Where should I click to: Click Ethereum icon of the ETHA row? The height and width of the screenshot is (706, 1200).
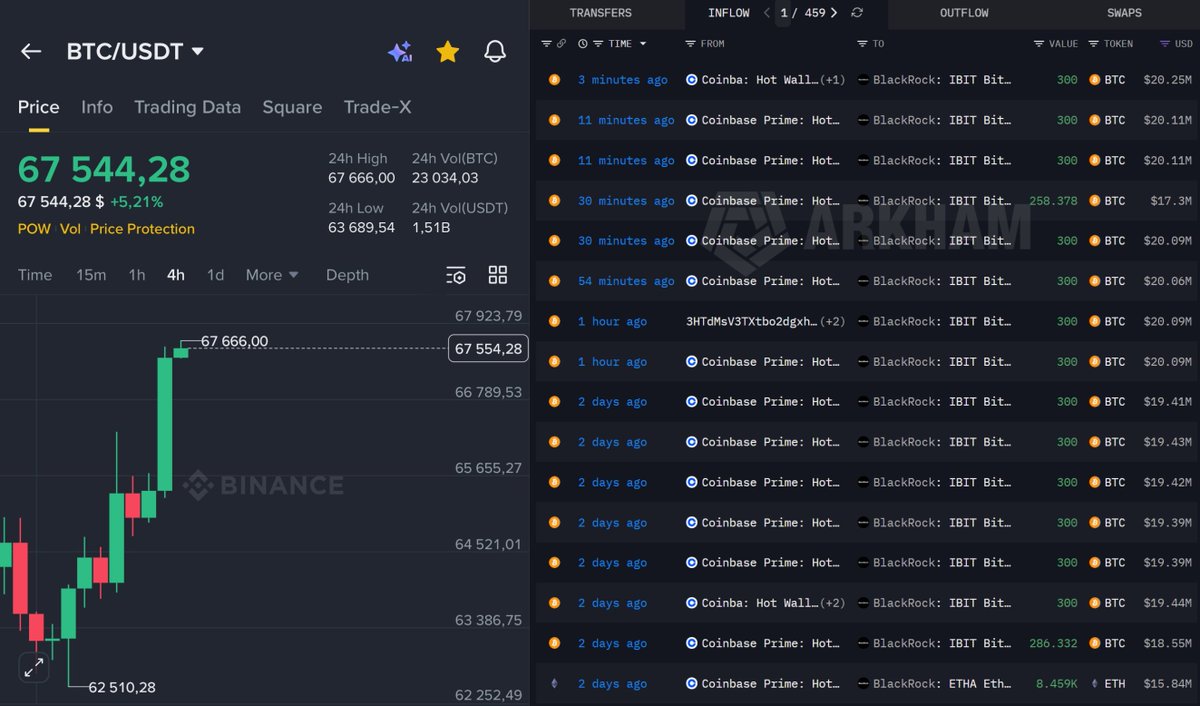click(x=555, y=684)
